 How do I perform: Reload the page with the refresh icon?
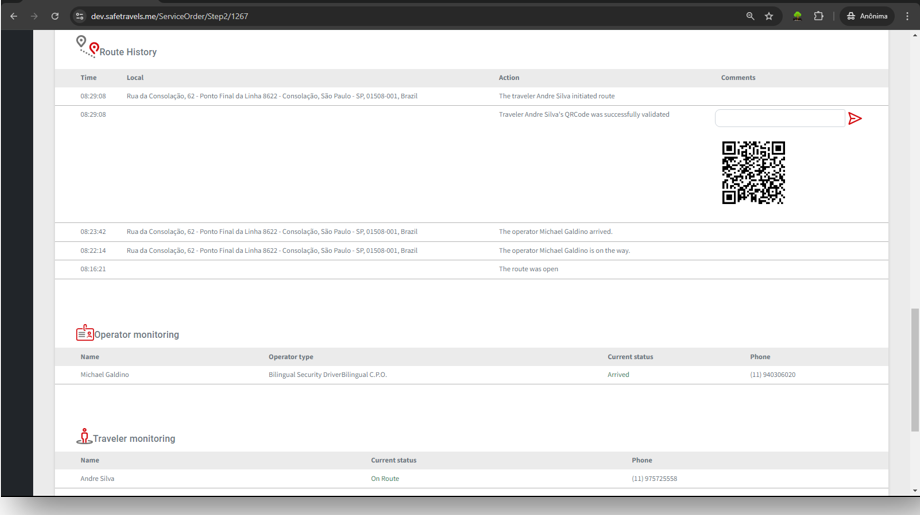click(x=55, y=16)
